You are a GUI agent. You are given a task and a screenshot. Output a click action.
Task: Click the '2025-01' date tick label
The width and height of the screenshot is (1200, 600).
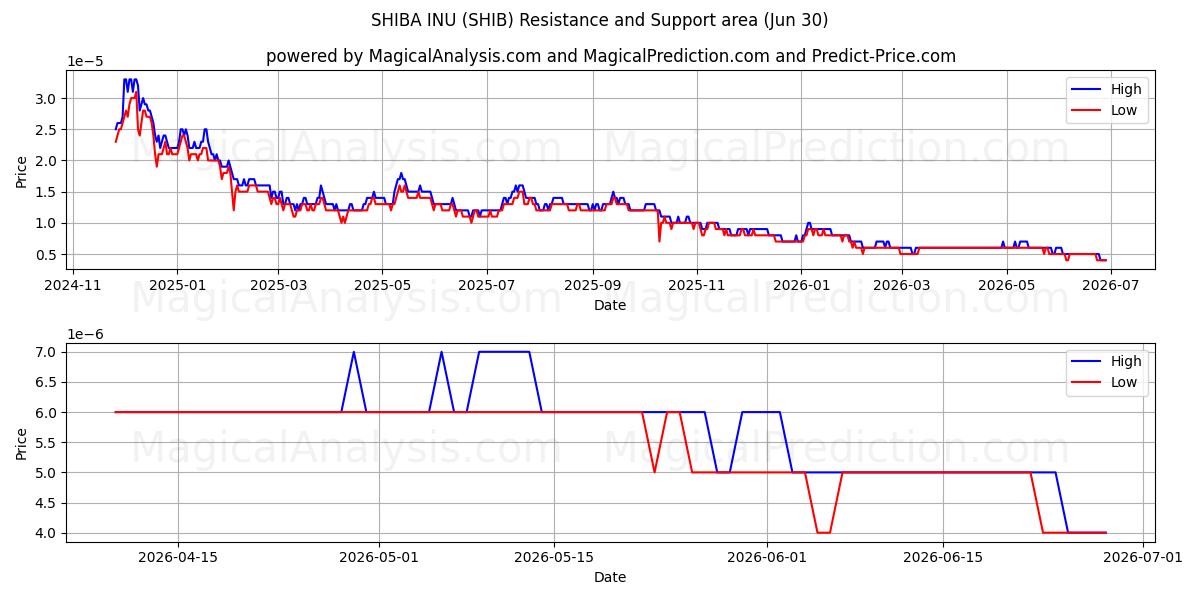pos(177,286)
